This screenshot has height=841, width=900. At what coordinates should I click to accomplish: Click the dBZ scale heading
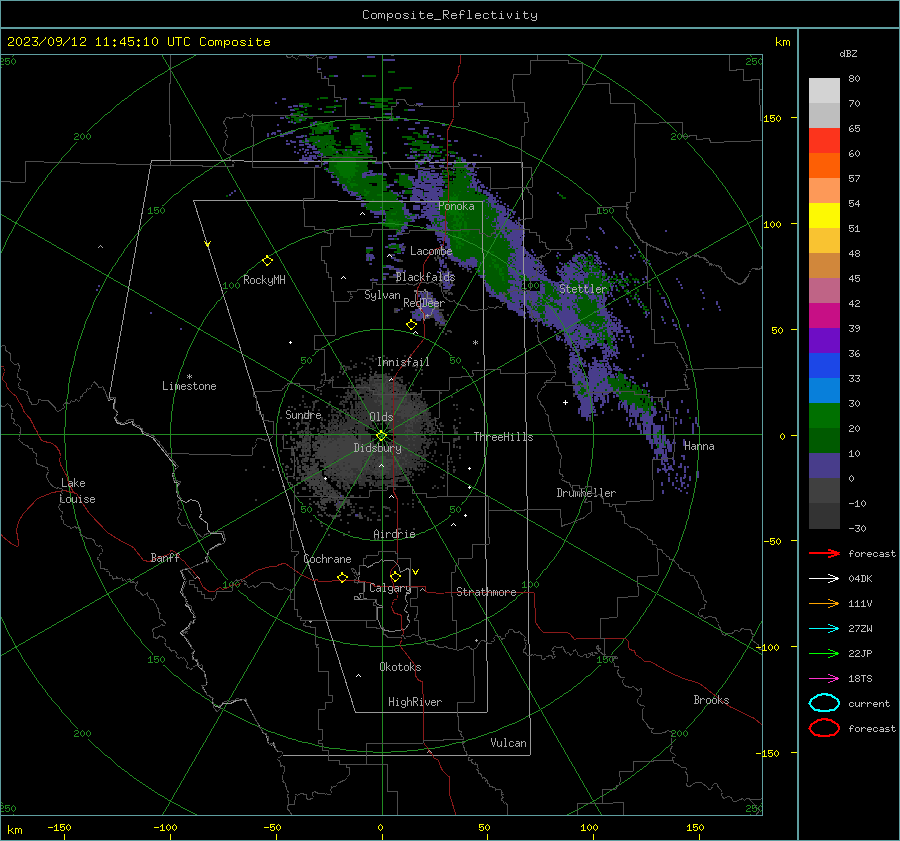pos(848,53)
